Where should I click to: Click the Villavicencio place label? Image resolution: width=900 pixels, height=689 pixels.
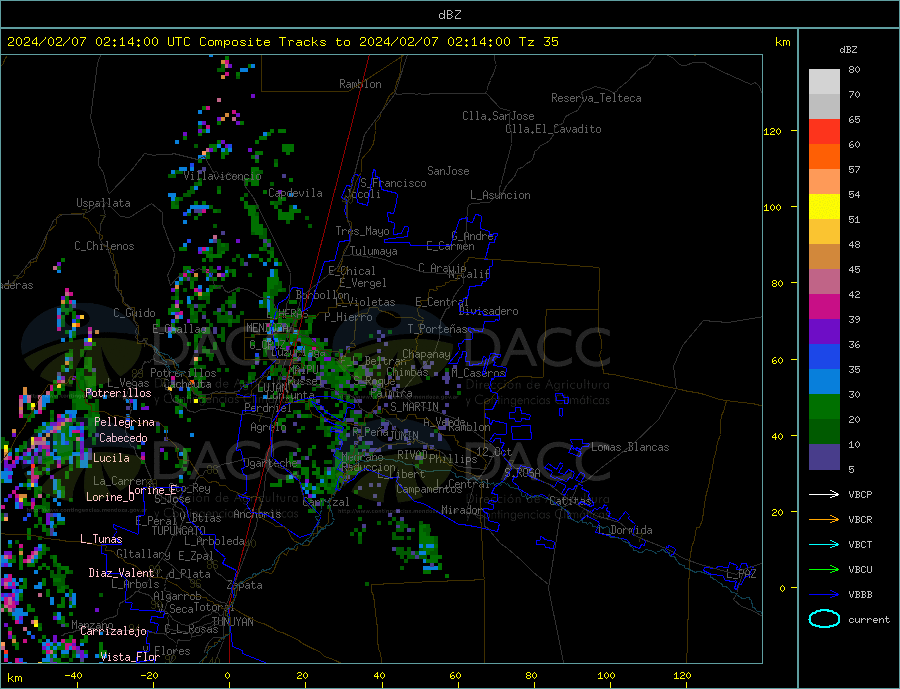(223, 176)
